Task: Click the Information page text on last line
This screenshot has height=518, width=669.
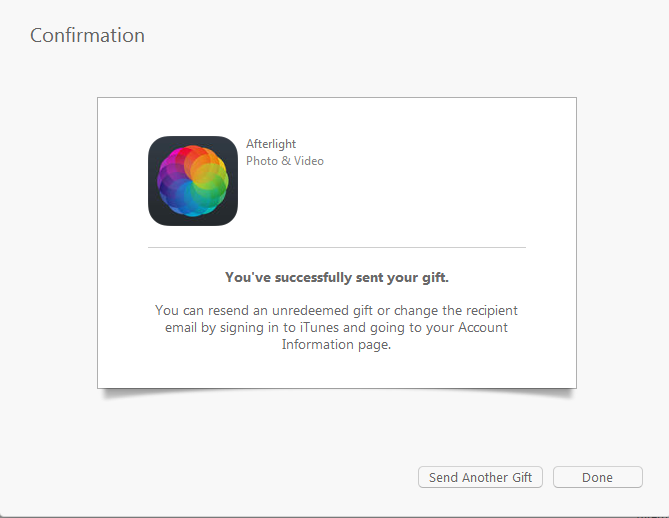Action: (336, 345)
